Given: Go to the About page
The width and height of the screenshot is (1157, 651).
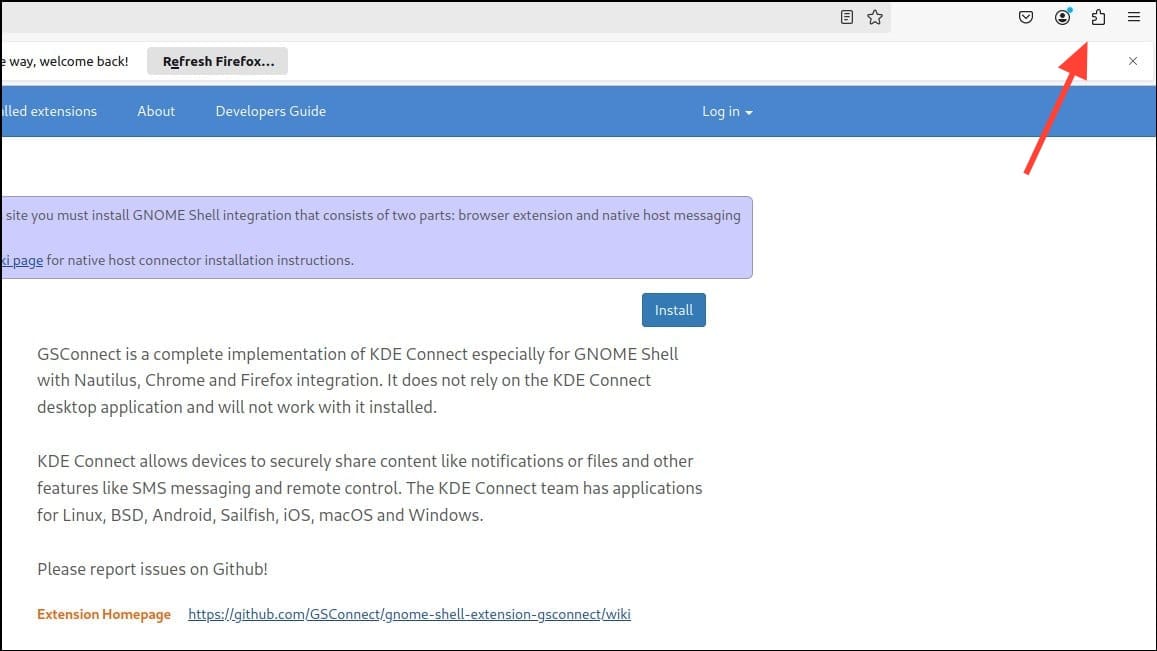Looking at the screenshot, I should 156,111.
